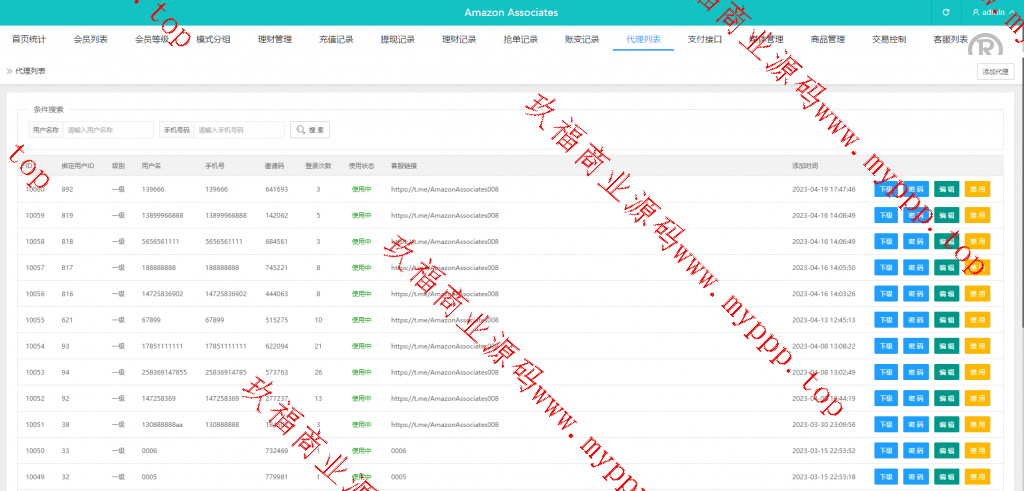Image resolution: width=1024 pixels, height=491 pixels.
Task: Open the 客服列表 customer service tab
Action: point(950,40)
